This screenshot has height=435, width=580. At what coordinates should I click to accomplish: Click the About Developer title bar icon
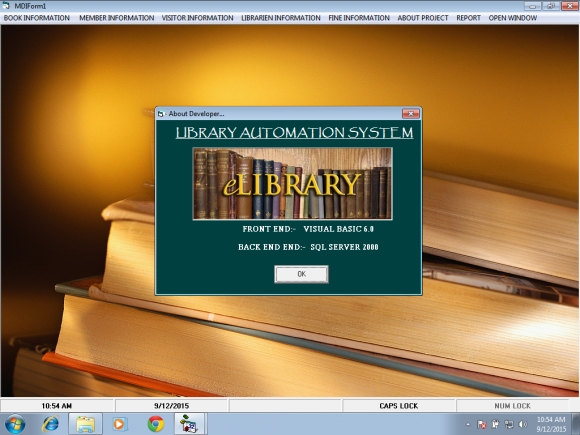(161, 114)
